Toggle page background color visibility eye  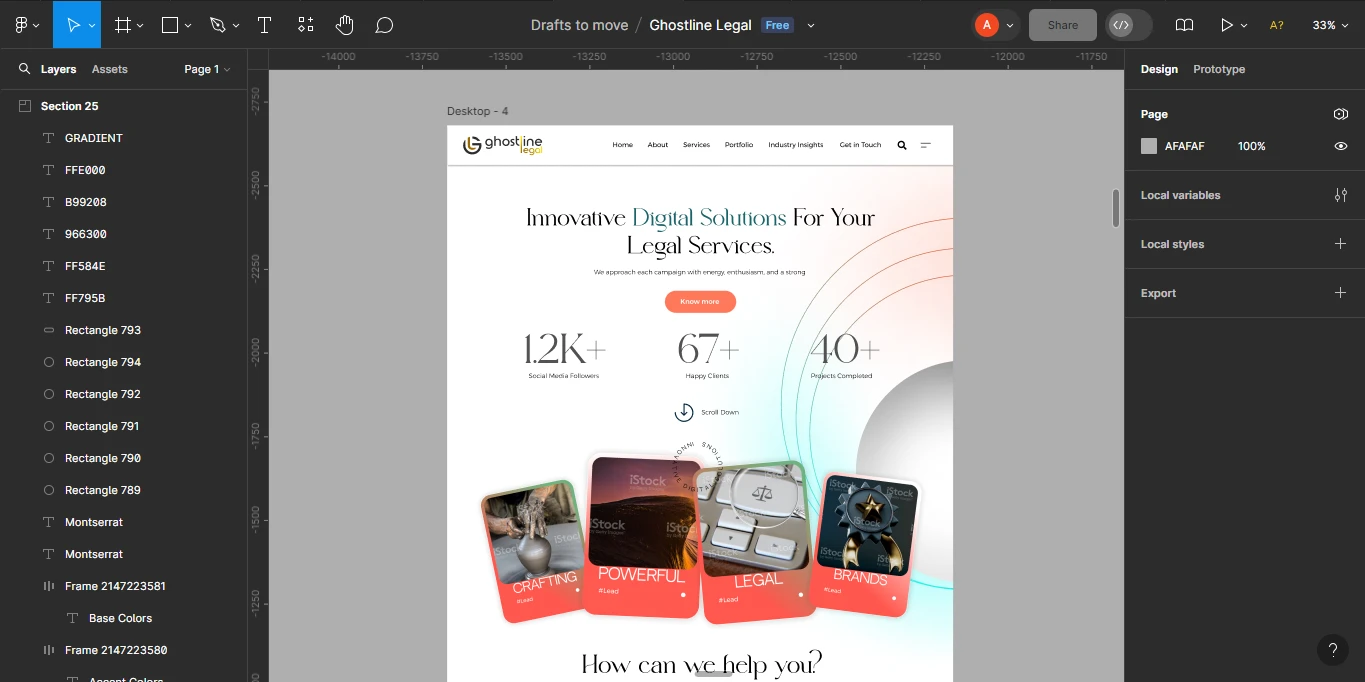[1340, 146]
